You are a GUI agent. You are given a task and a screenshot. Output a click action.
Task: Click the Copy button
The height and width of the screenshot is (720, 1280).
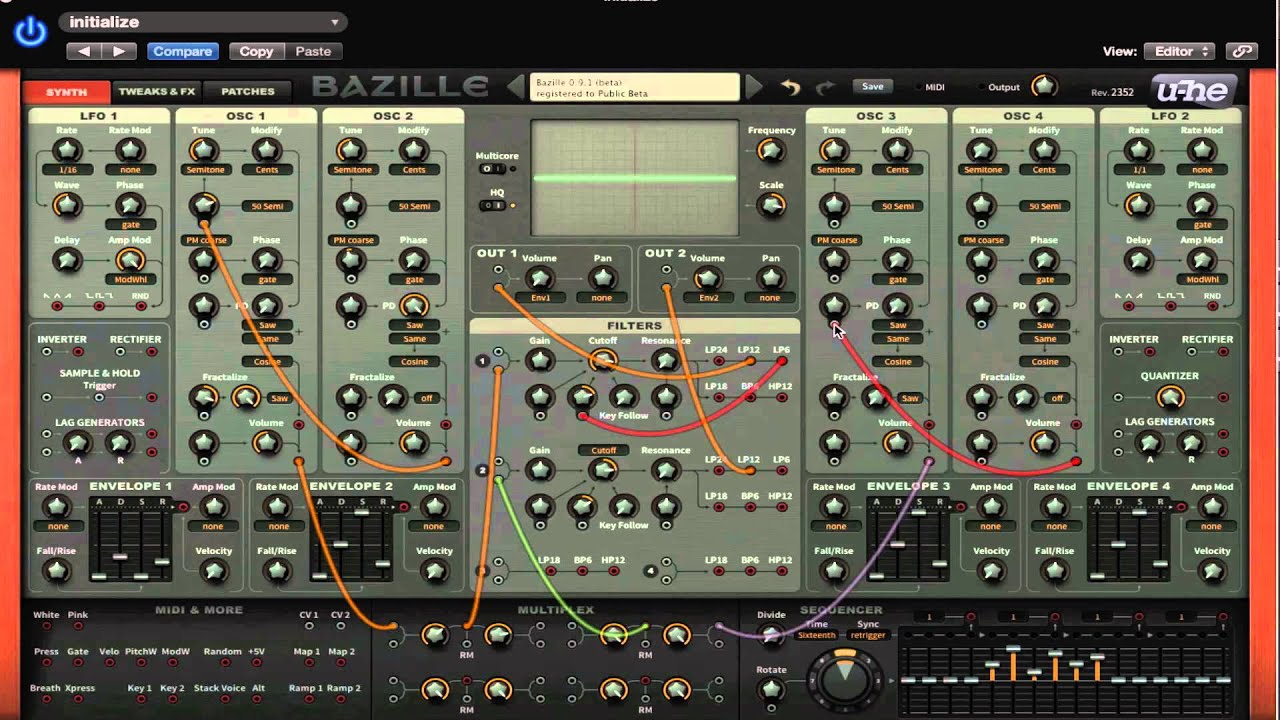pos(256,51)
